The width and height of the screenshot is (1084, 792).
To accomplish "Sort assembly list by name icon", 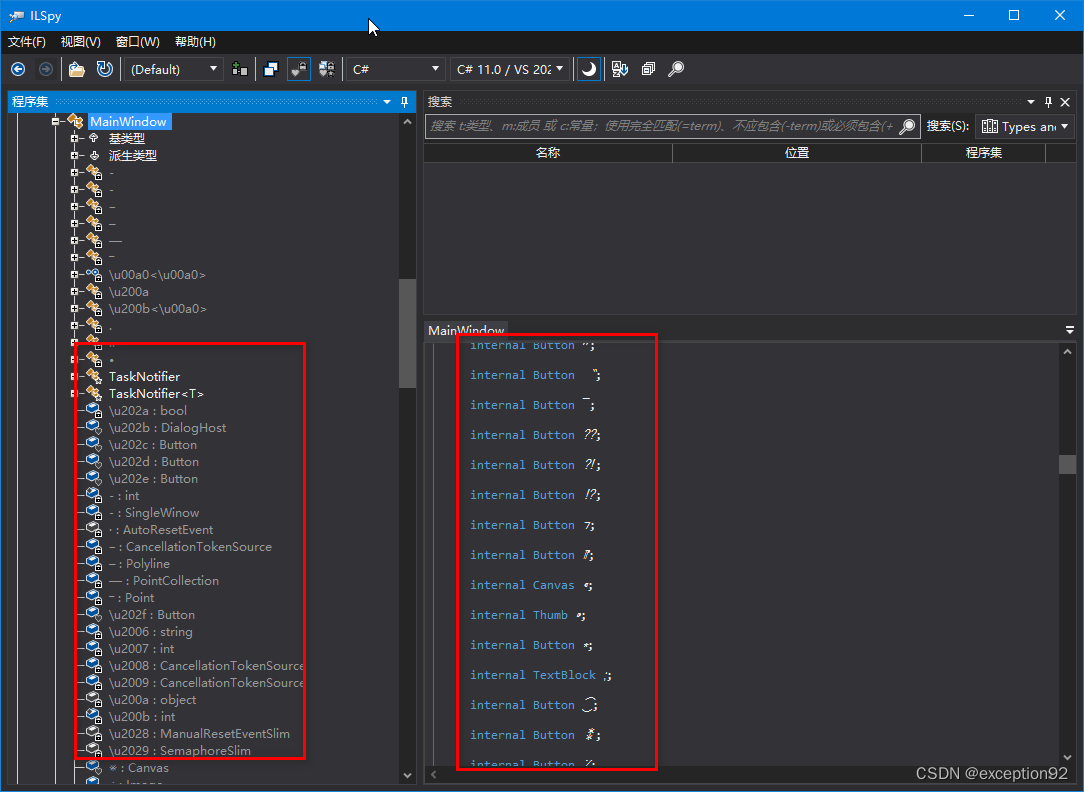I will click(620, 69).
